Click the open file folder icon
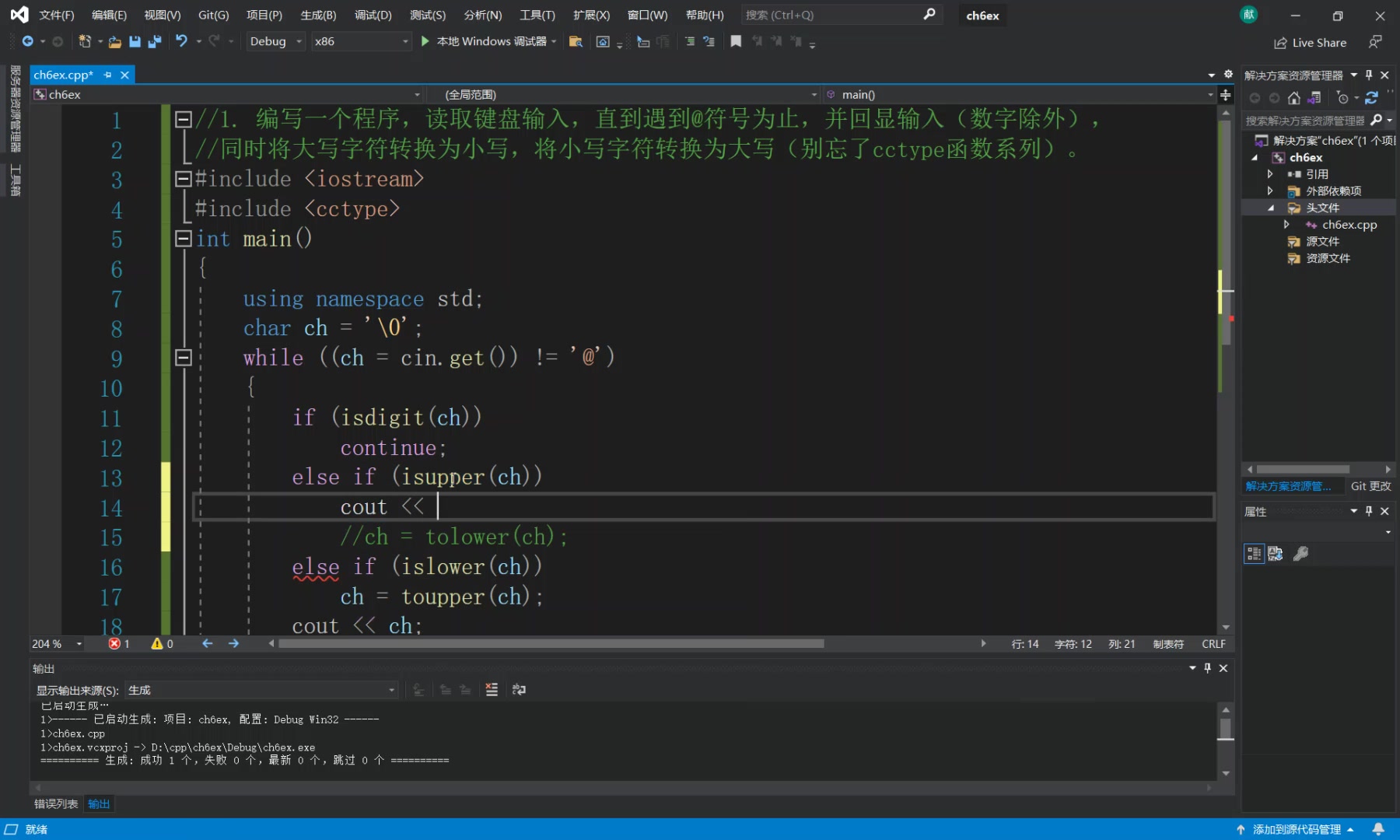 tap(114, 41)
